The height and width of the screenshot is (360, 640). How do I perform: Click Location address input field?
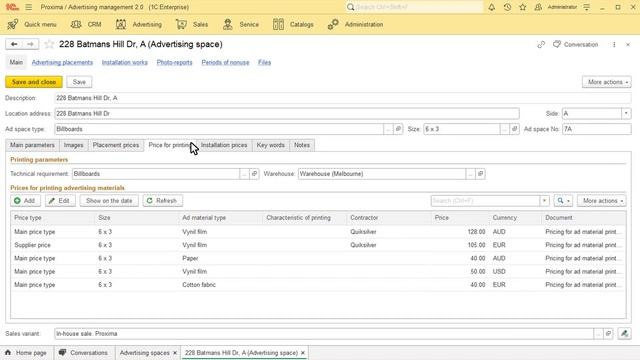point(287,113)
